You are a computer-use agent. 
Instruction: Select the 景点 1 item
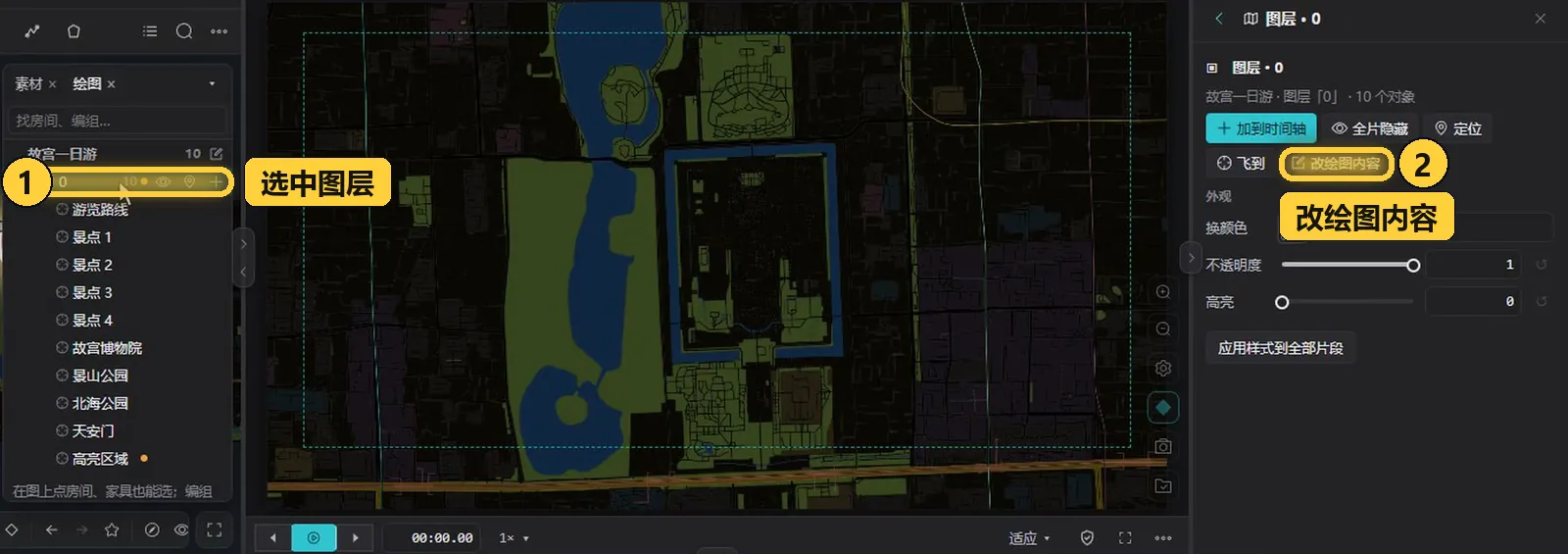point(91,237)
